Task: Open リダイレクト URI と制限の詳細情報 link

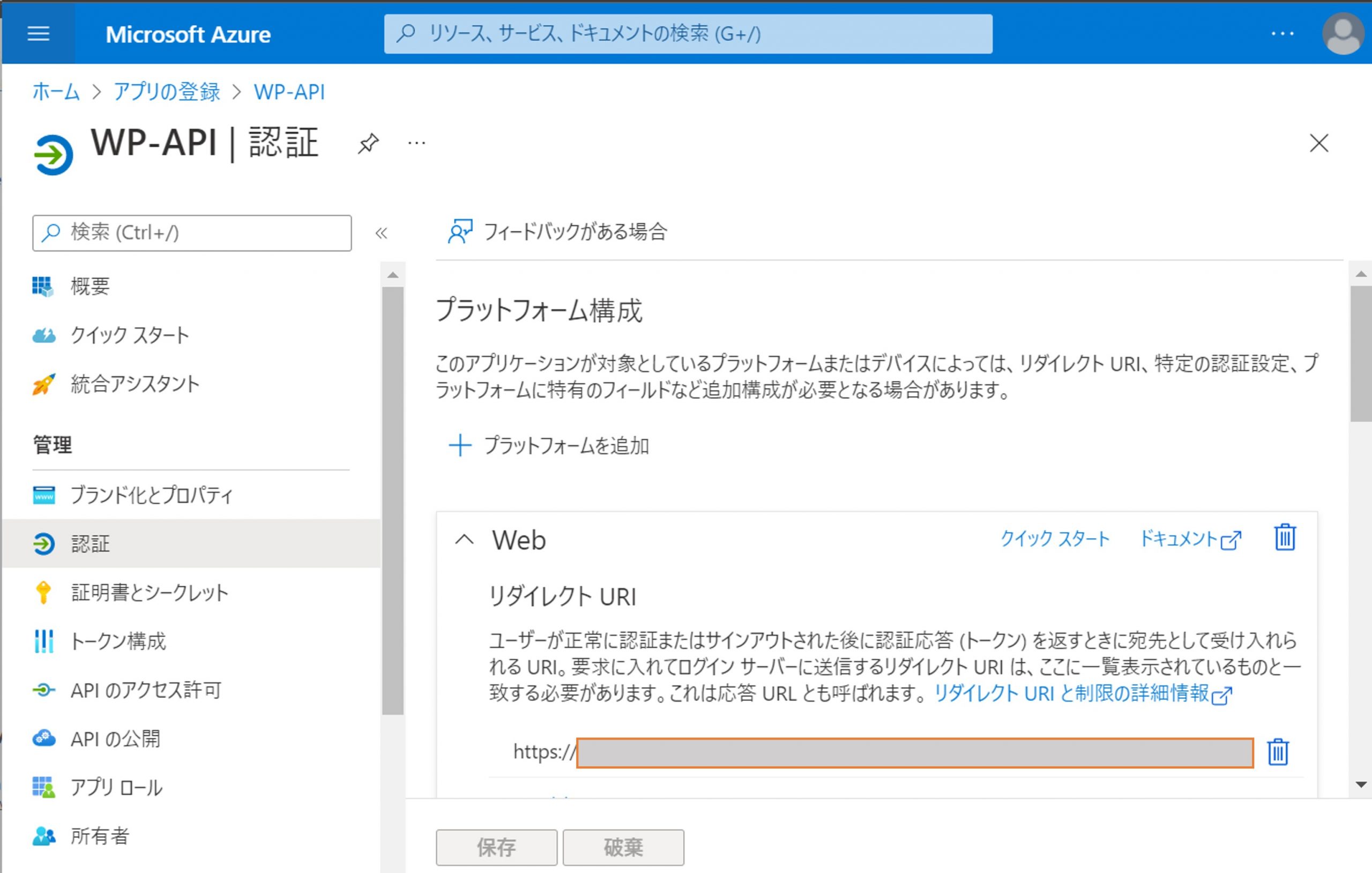Action: (x=1084, y=693)
